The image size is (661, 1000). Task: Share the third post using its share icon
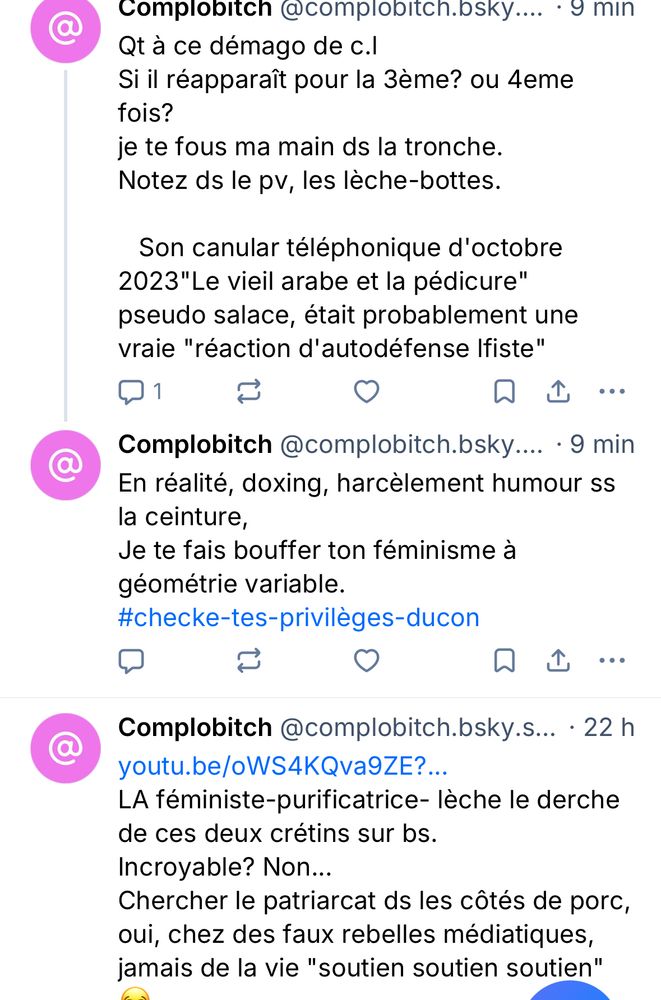pos(558,998)
